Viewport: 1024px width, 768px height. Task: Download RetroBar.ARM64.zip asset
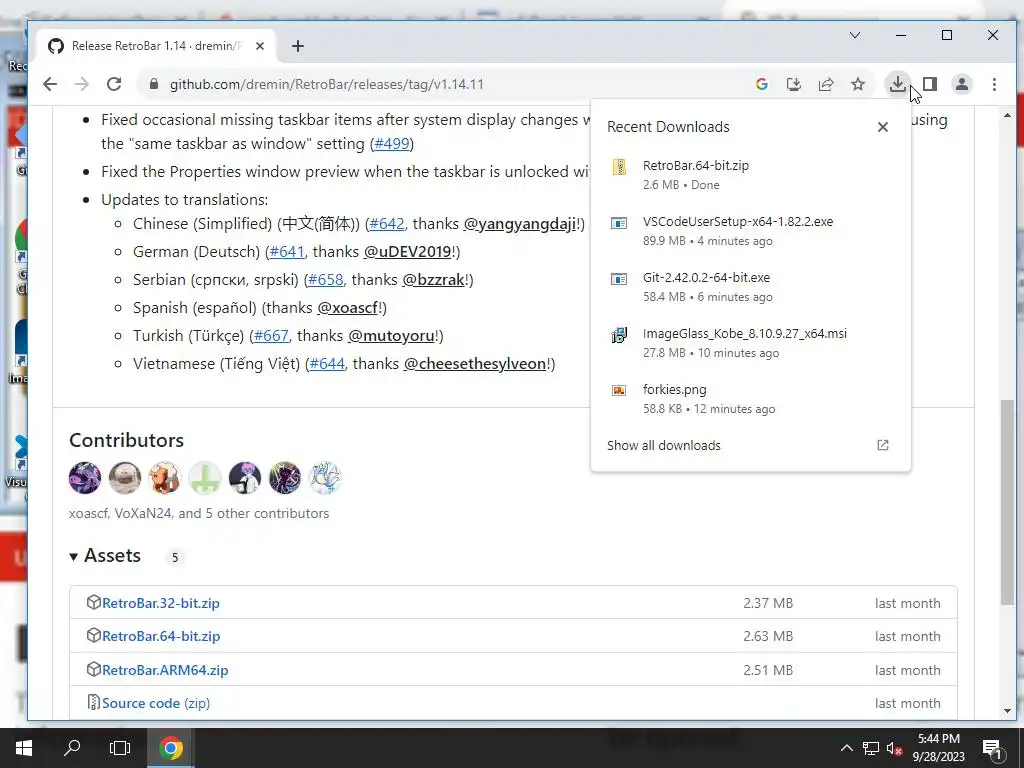(x=165, y=670)
